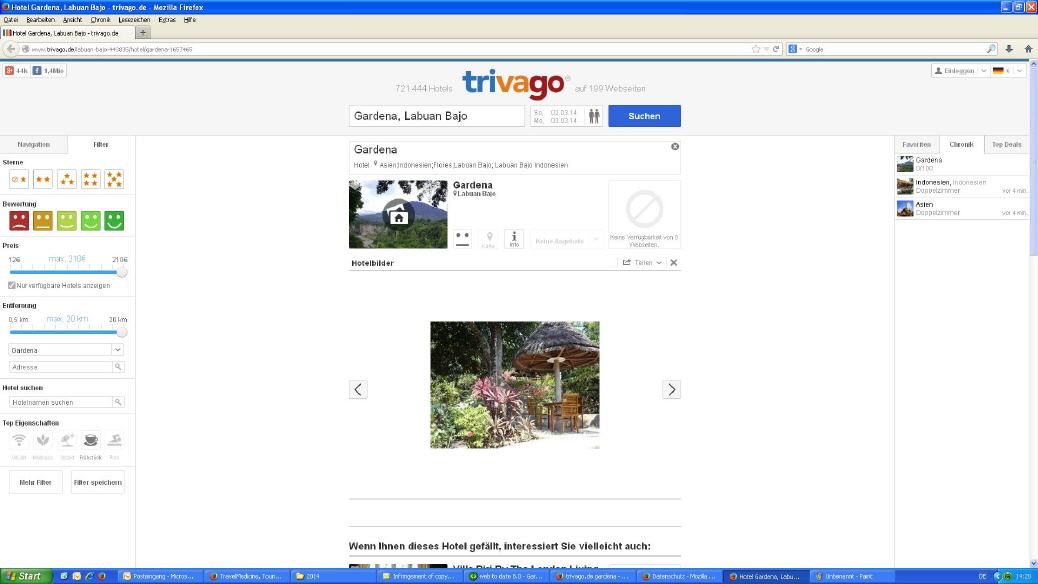This screenshot has height=584, width=1038.
Task: Close the Hotelbilder panel
Action: tap(673, 263)
